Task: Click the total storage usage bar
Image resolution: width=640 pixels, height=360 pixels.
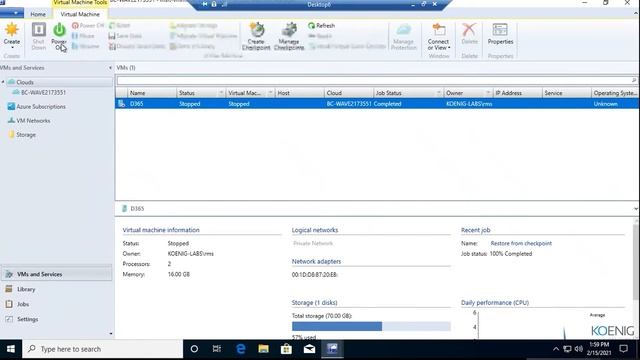Action: click(371, 326)
